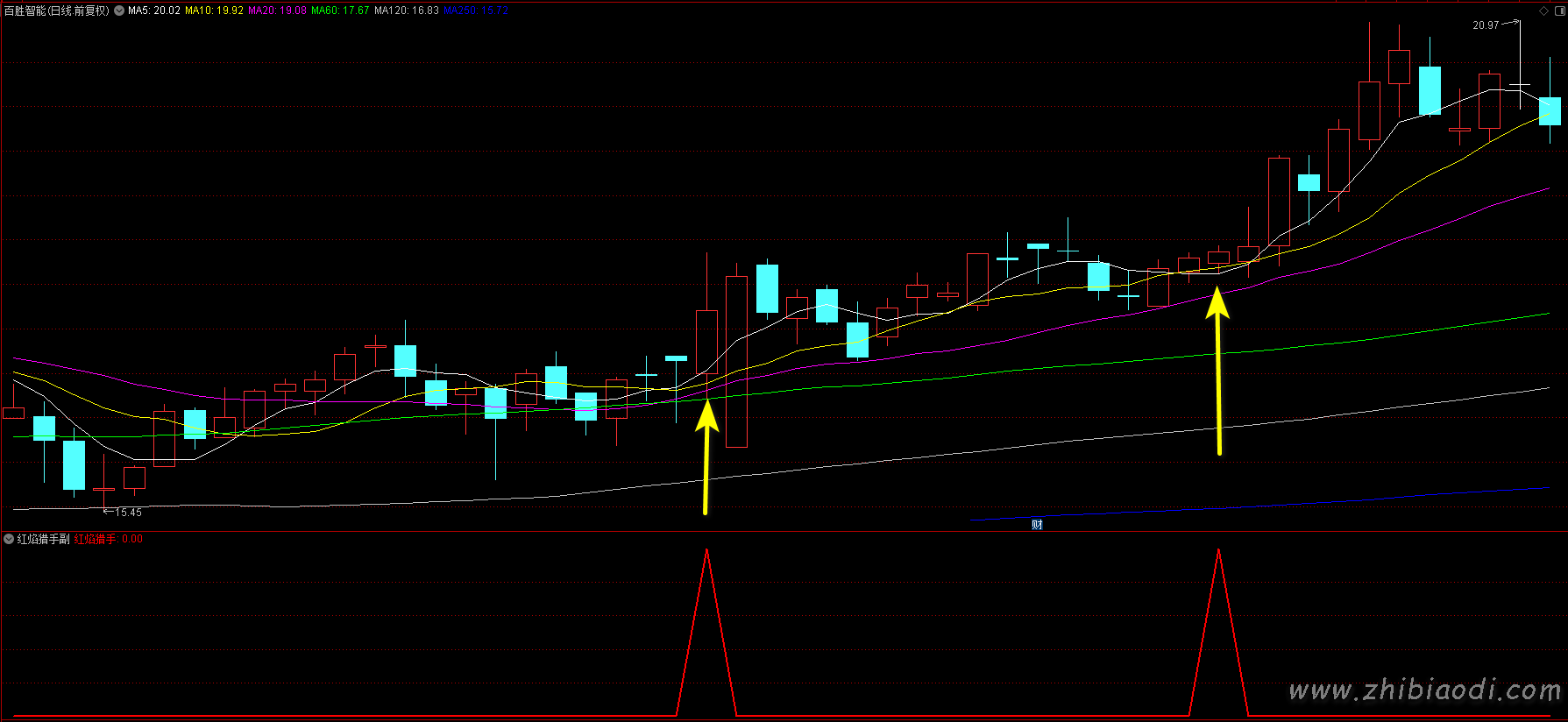Click the magenta MA20: 19.08 label
The width and height of the screenshot is (1568, 722).
click(x=277, y=11)
